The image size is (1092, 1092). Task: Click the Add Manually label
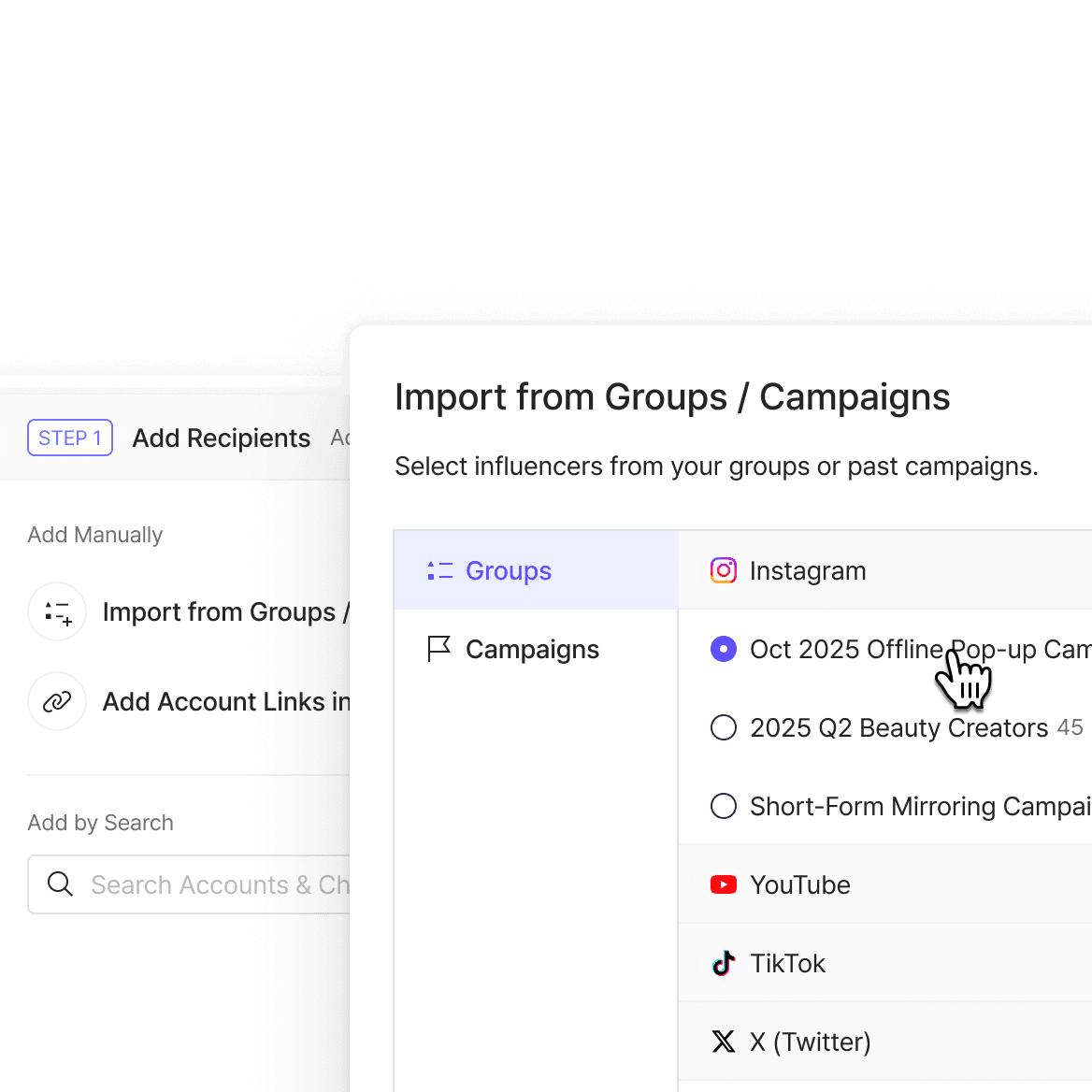tap(94, 535)
